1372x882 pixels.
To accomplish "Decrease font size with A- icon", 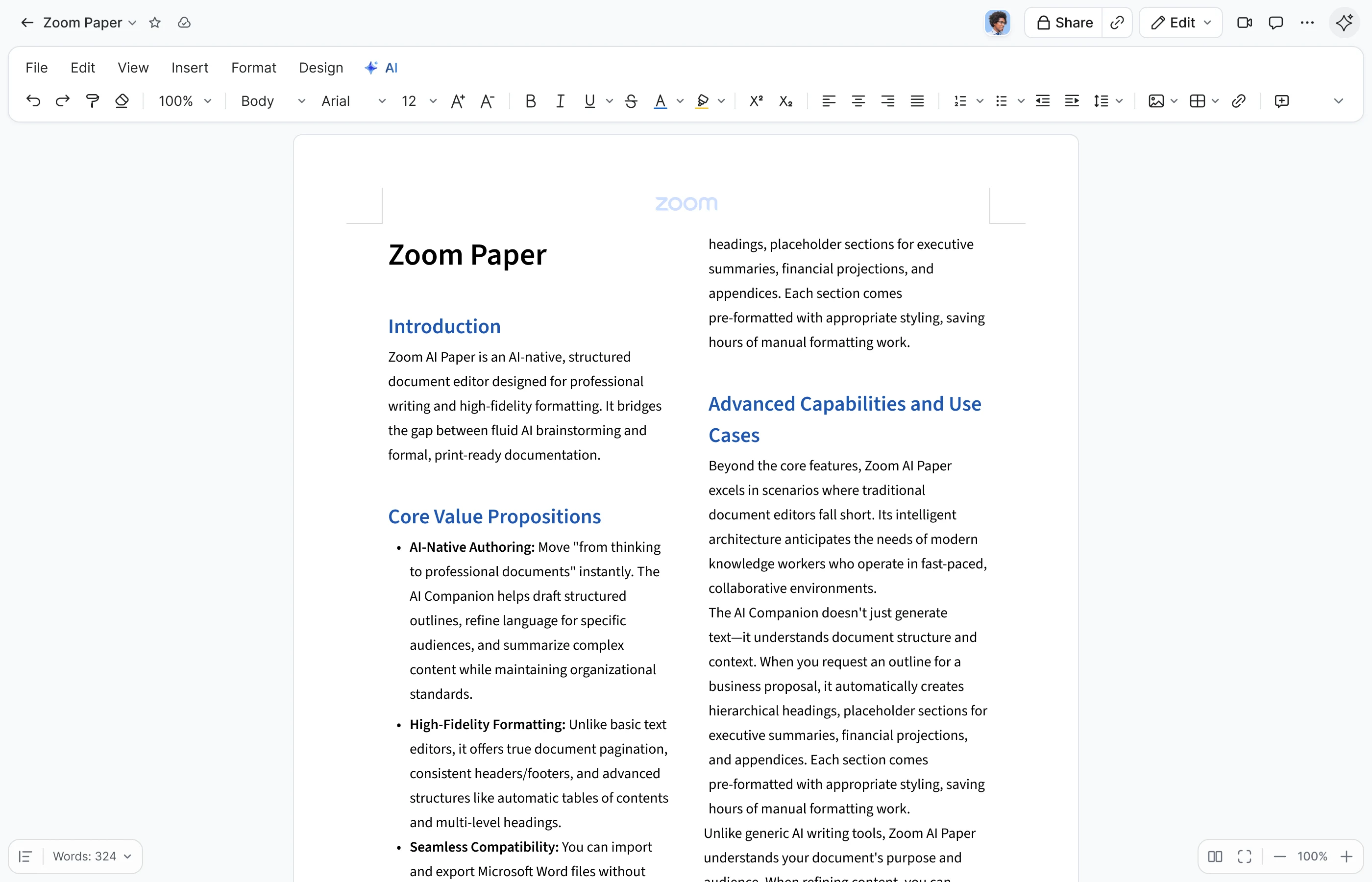I will 487,101.
